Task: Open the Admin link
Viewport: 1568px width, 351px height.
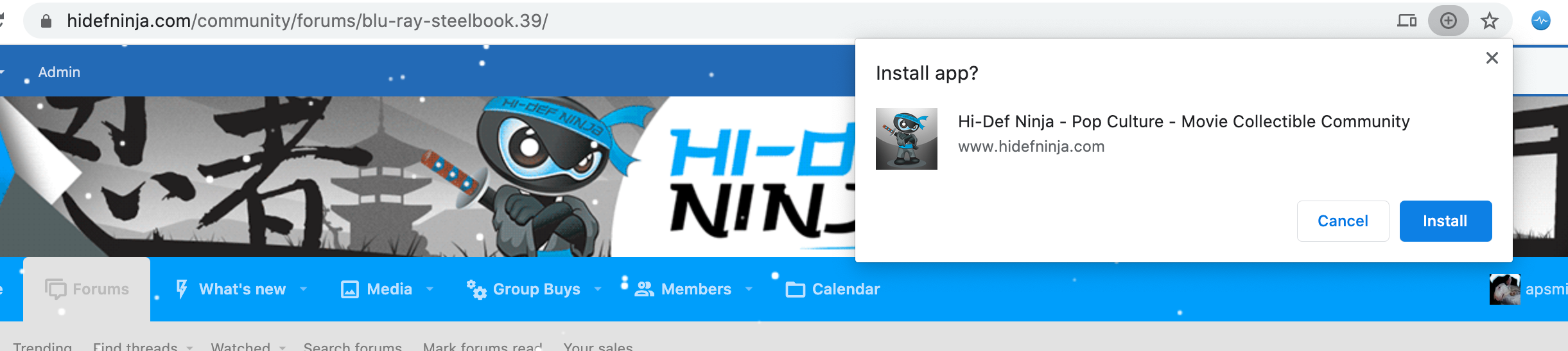Action: pyautogui.click(x=59, y=72)
